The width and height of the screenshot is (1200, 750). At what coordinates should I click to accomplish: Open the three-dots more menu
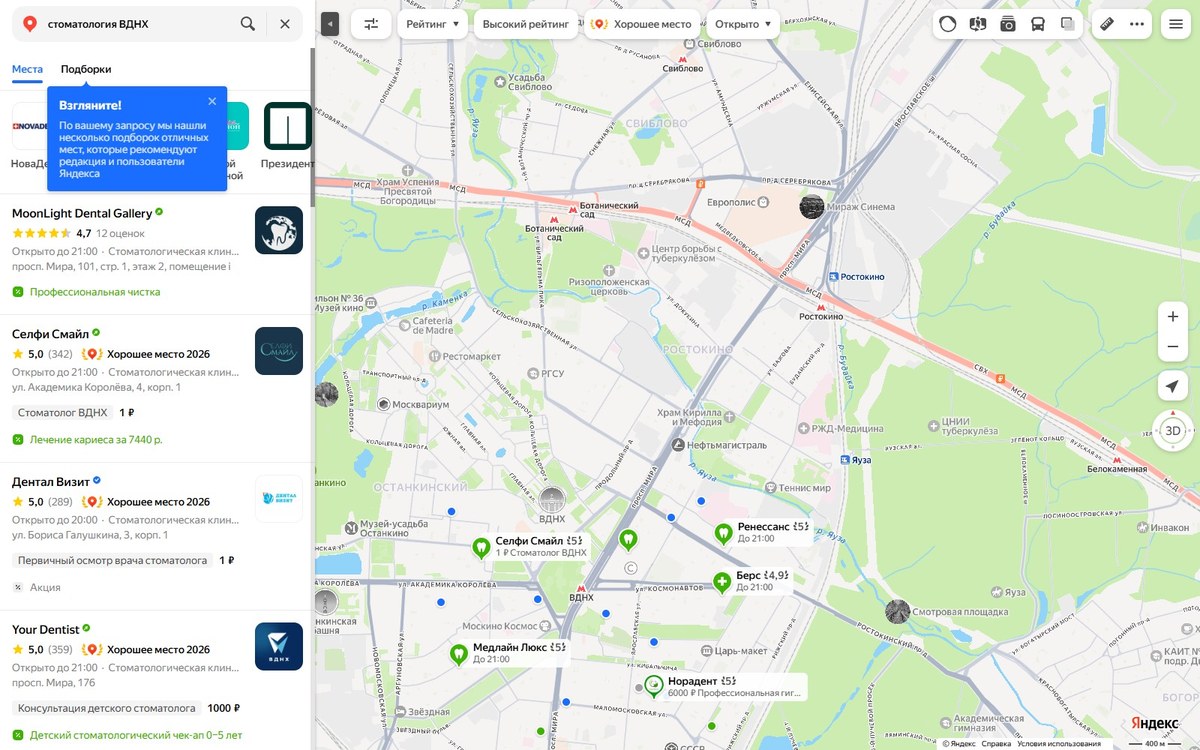click(1137, 24)
